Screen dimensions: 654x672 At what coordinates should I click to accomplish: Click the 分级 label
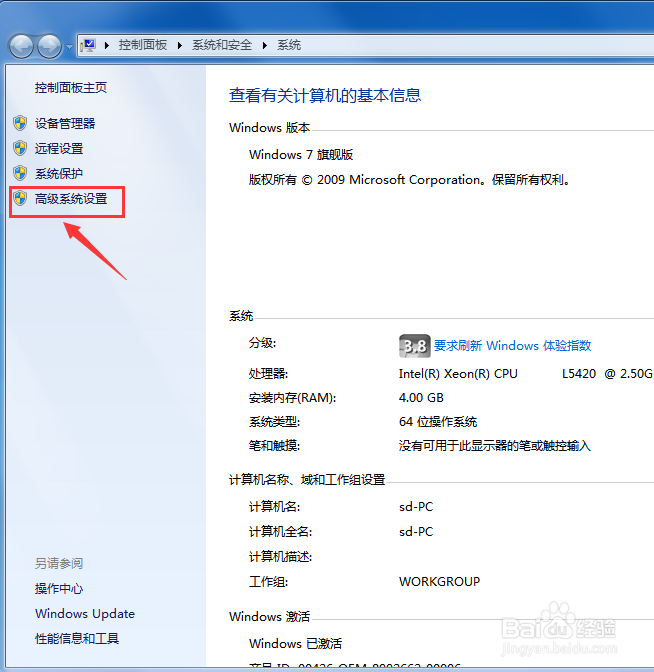(262, 343)
